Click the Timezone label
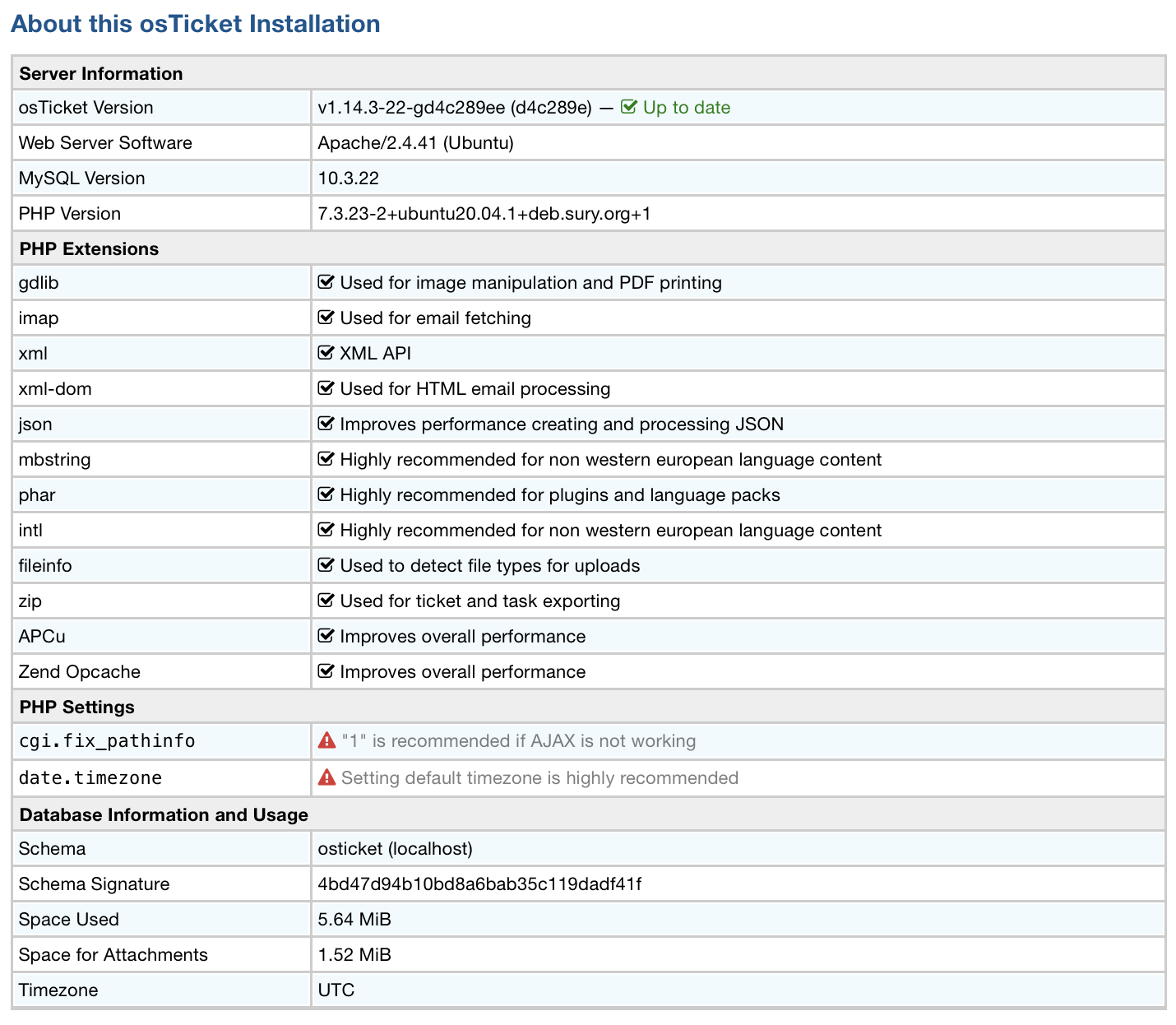This screenshot has width=1176, height=1025. click(58, 990)
